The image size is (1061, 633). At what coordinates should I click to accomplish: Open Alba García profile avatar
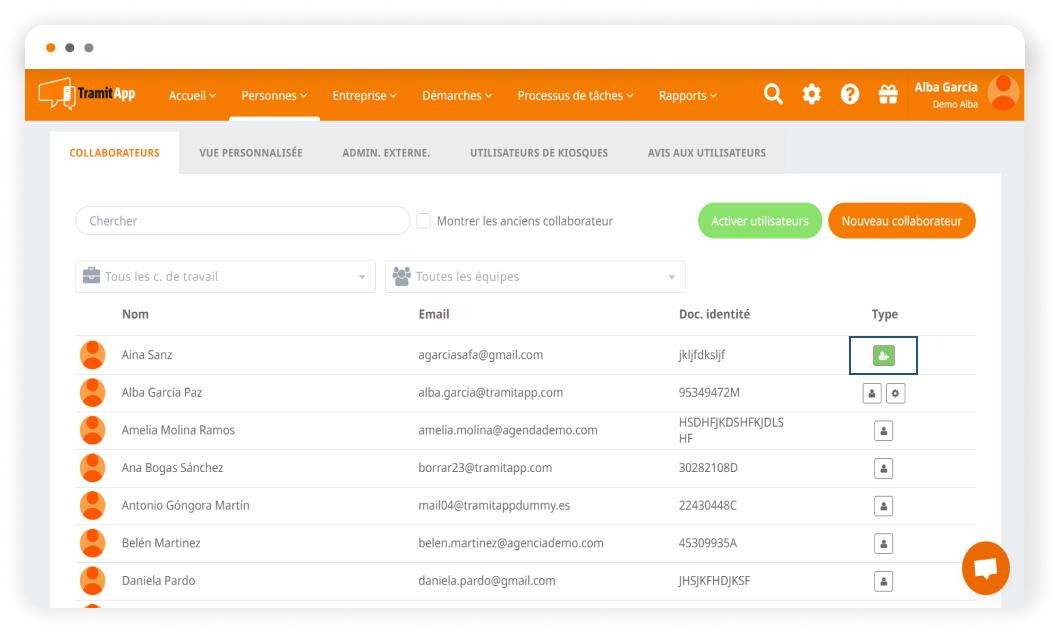point(1002,94)
